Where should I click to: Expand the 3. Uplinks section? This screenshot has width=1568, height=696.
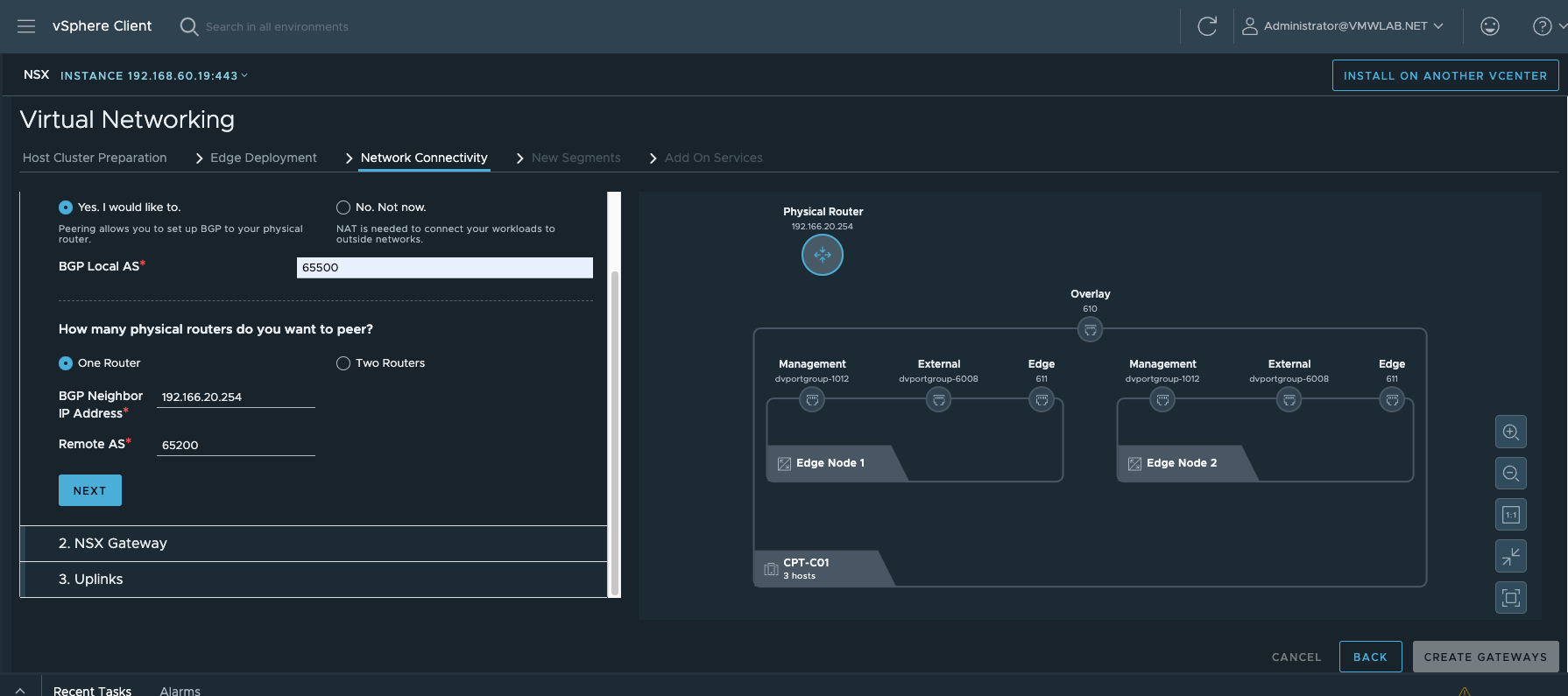(x=314, y=580)
